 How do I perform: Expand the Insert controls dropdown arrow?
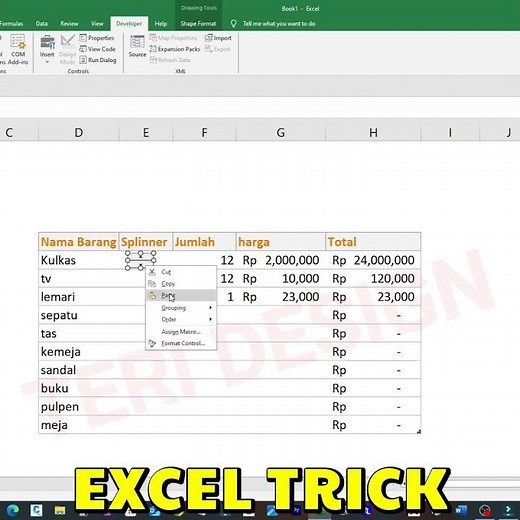click(47, 62)
